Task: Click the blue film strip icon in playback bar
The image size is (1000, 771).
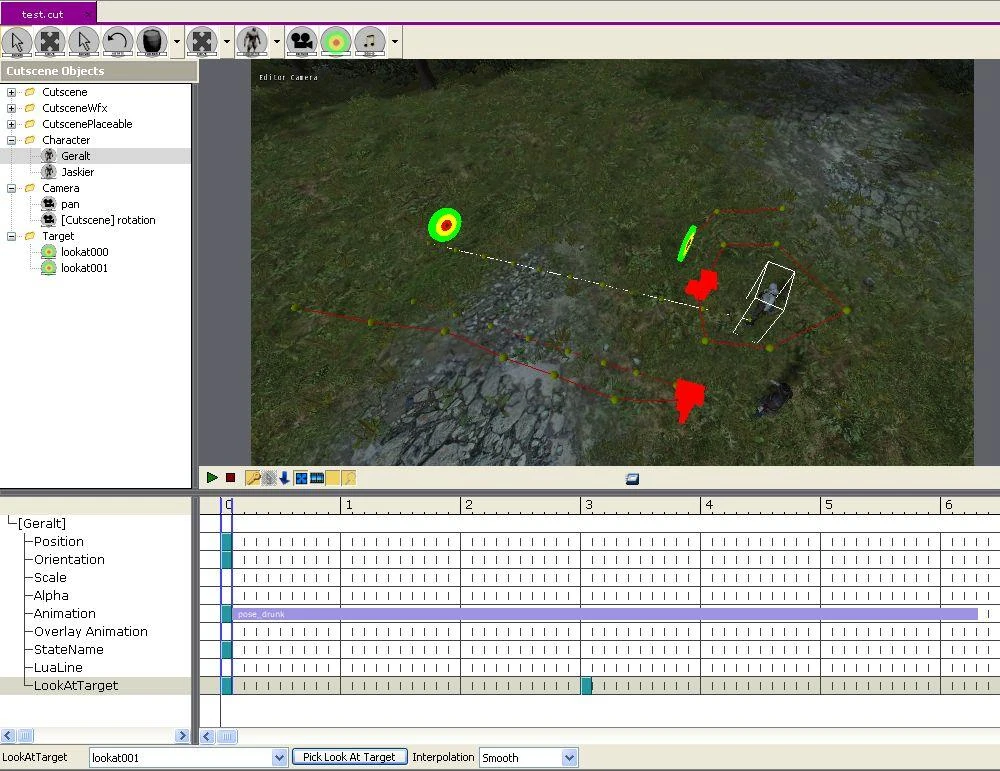Action: point(317,478)
